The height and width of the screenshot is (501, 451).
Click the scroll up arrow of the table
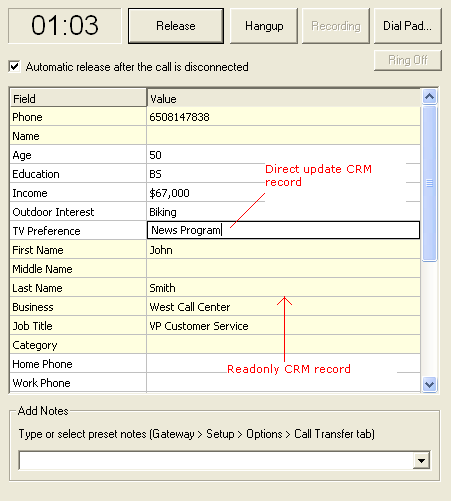(x=429, y=97)
